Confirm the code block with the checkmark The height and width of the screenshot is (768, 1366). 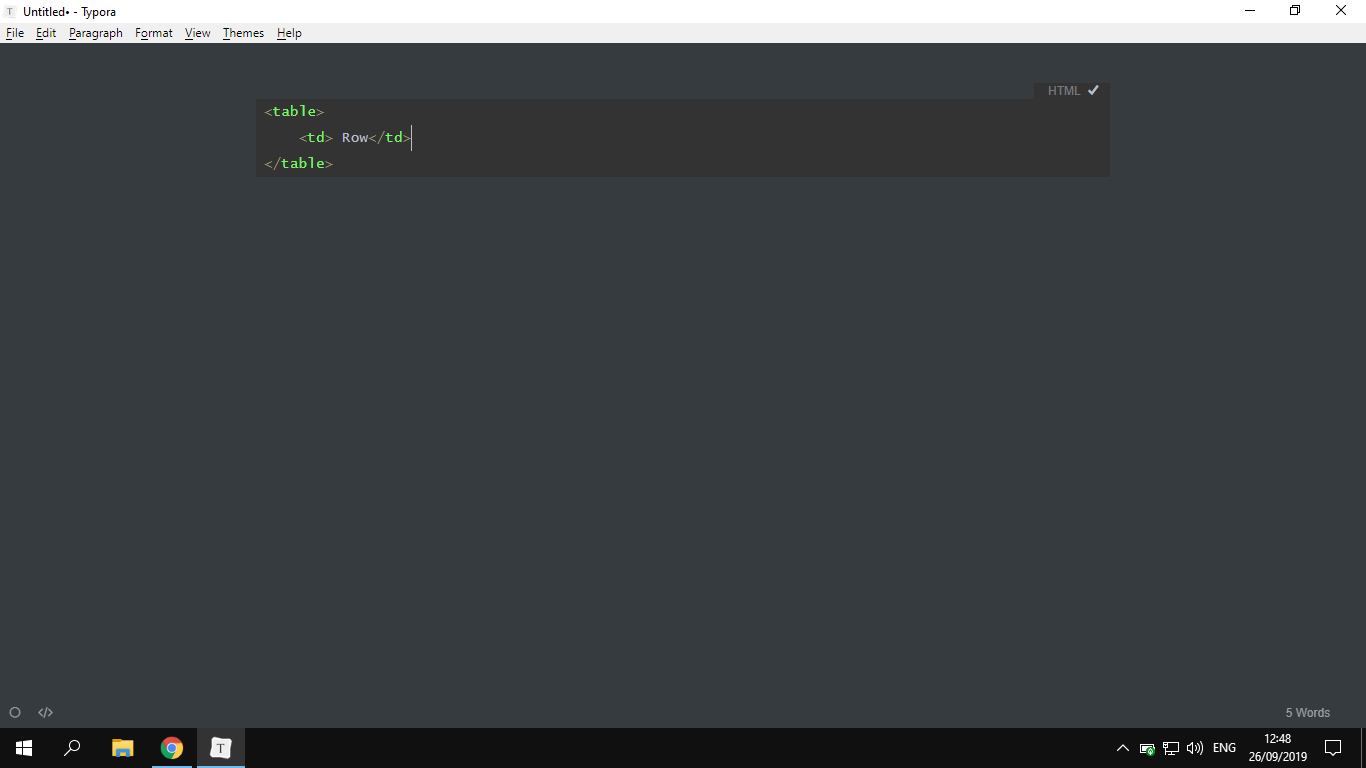click(1092, 90)
